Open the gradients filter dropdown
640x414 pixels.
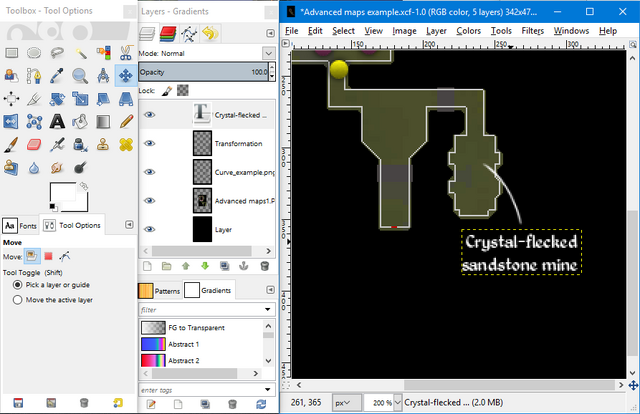(268, 310)
